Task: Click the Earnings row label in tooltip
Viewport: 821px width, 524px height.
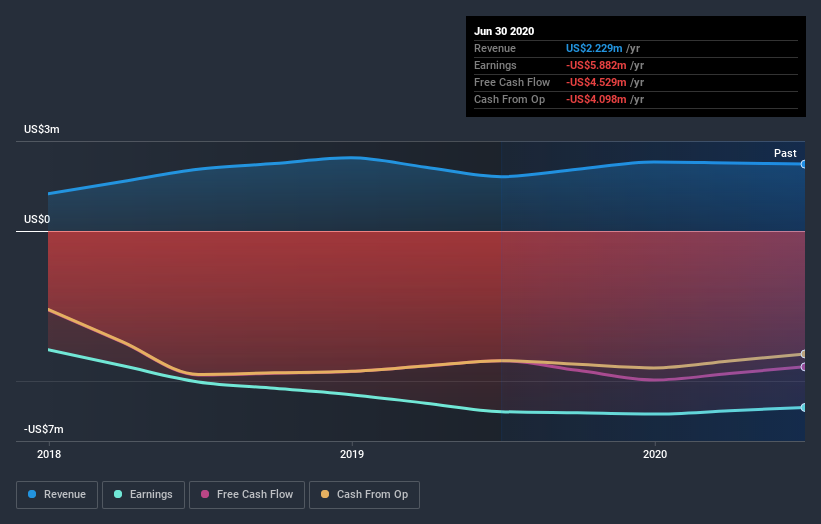Action: [495, 65]
